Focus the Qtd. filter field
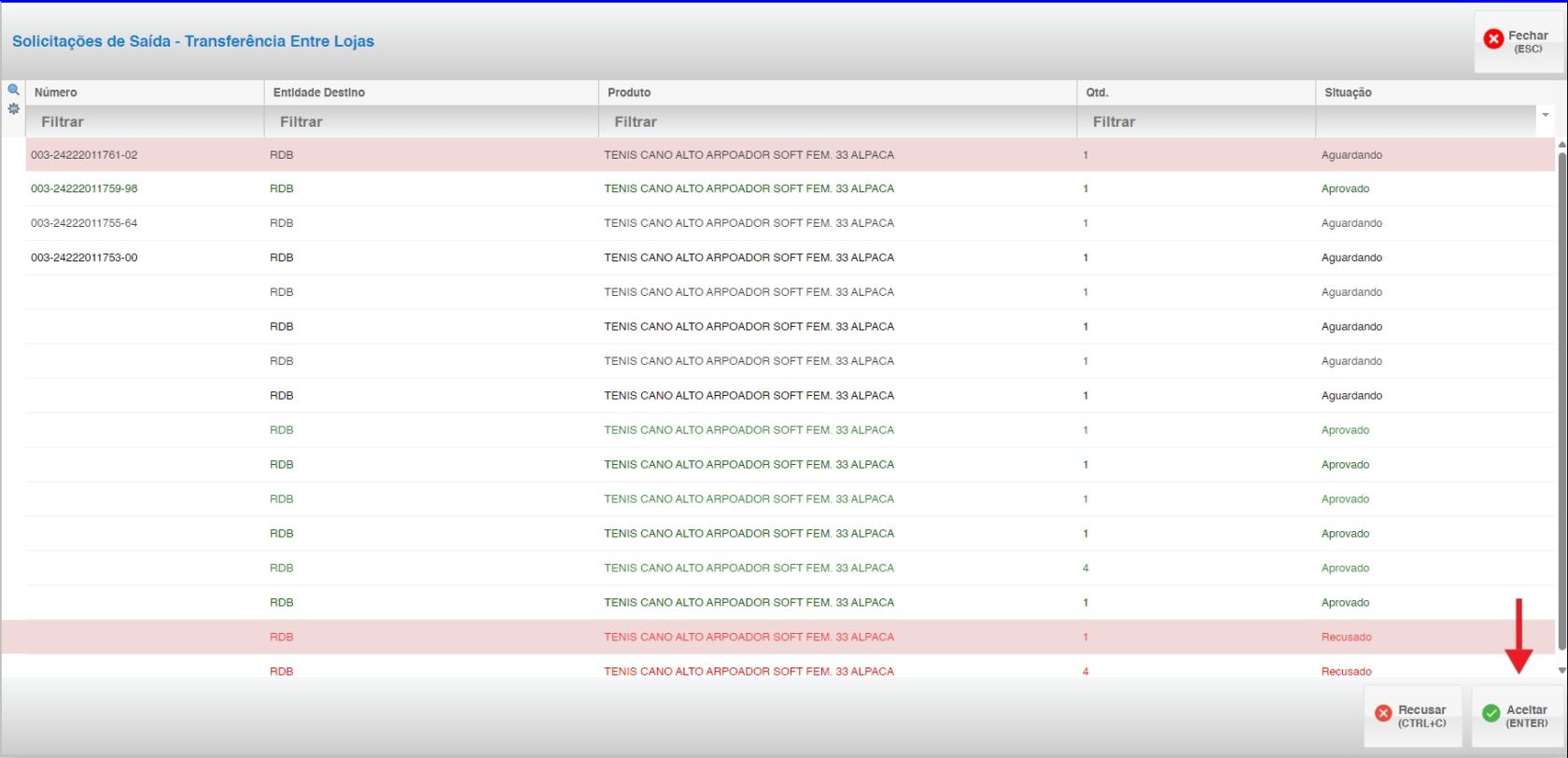Image resolution: width=1568 pixels, height=758 pixels. [1195, 122]
